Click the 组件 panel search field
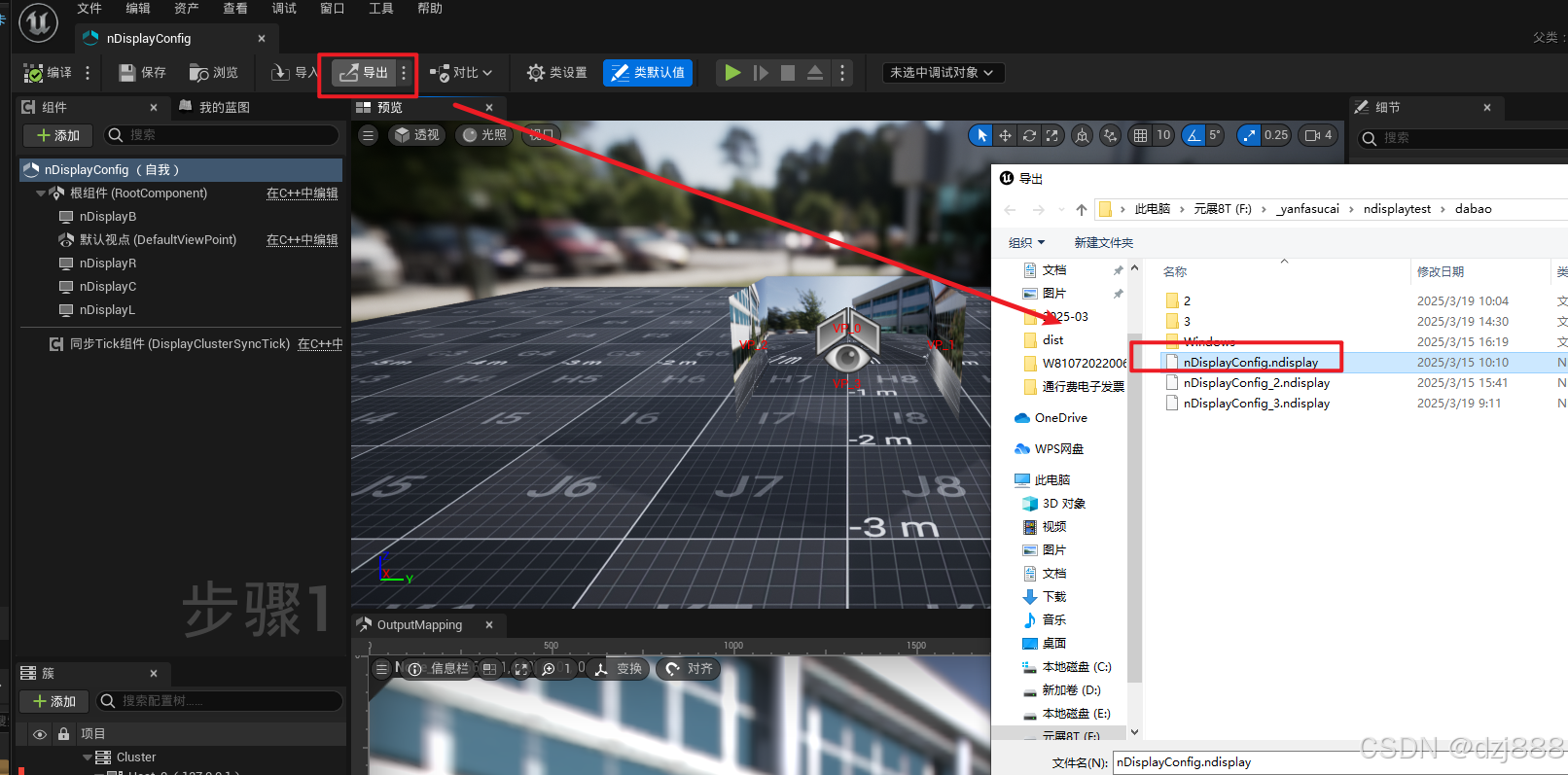Screen dimensions: 1568x775 [x=222, y=135]
